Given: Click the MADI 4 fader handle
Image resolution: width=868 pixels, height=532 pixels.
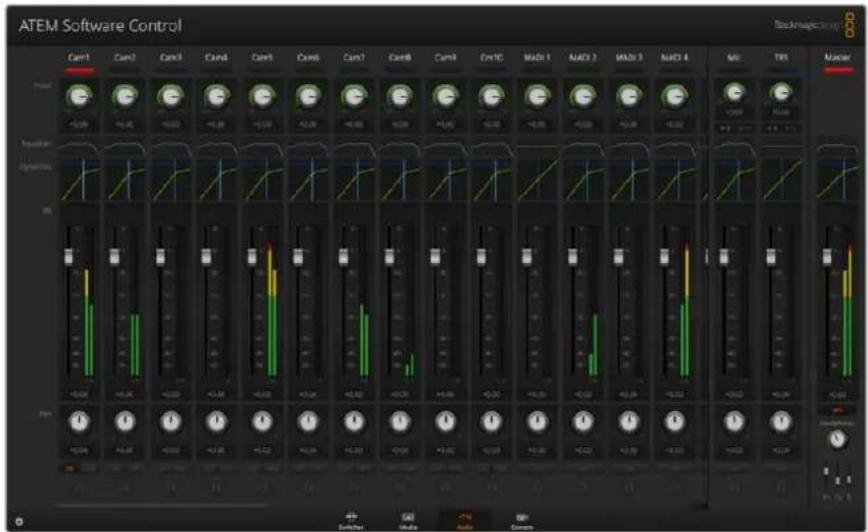Looking at the screenshot, I should click(x=664, y=257).
